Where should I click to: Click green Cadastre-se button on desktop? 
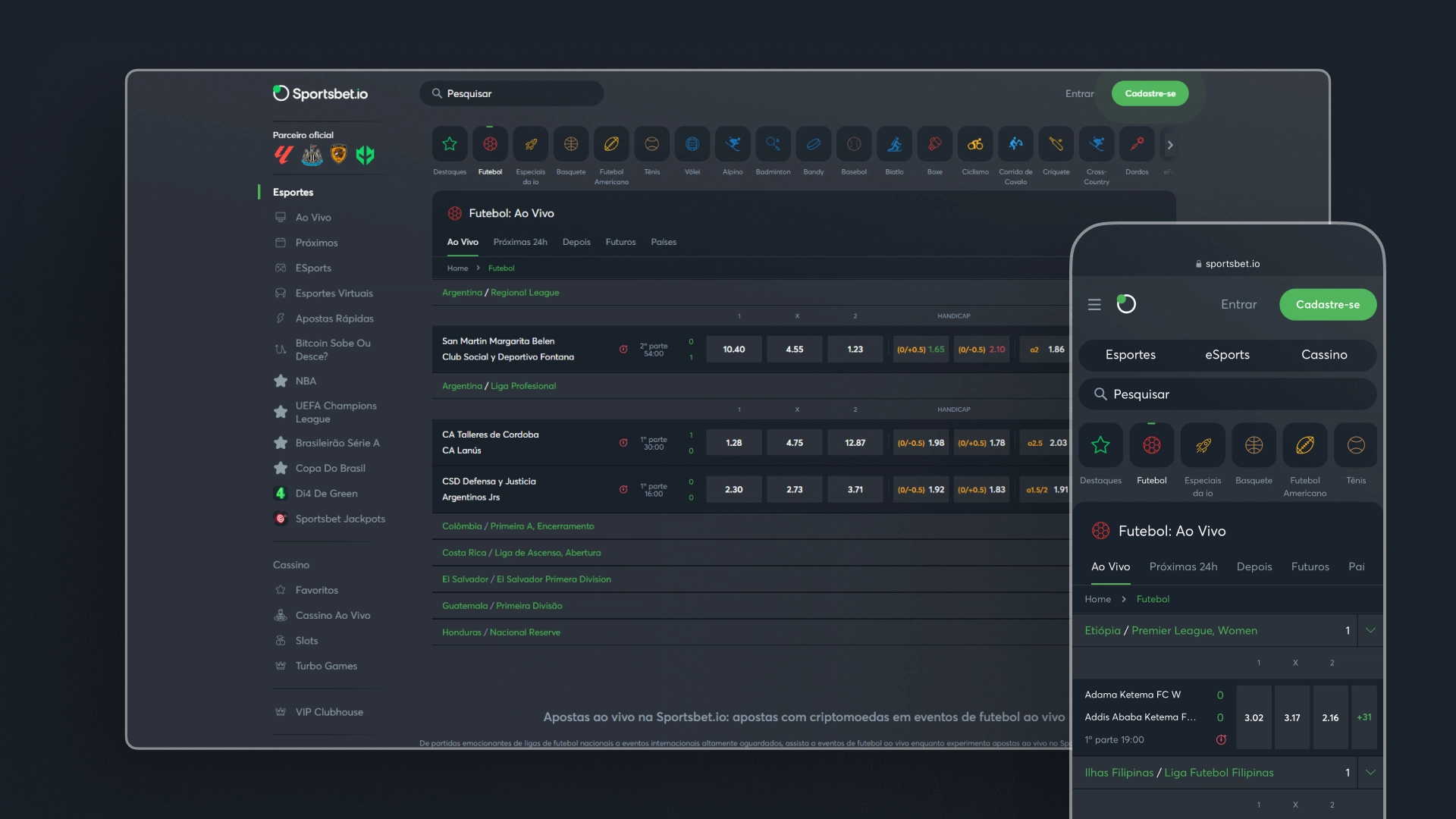coord(1150,93)
